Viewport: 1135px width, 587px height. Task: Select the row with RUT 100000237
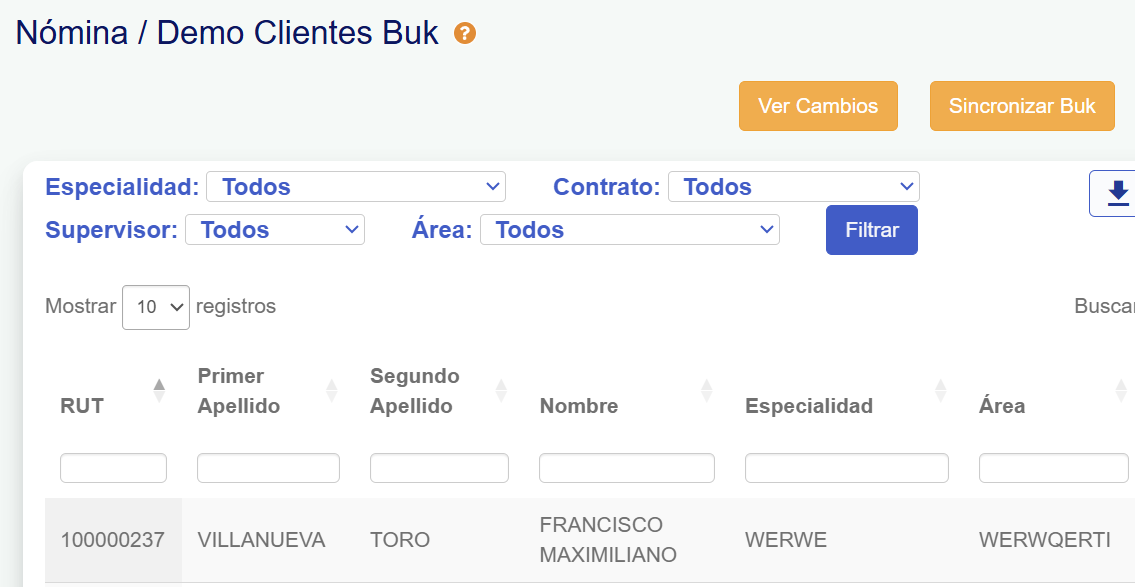point(113,540)
